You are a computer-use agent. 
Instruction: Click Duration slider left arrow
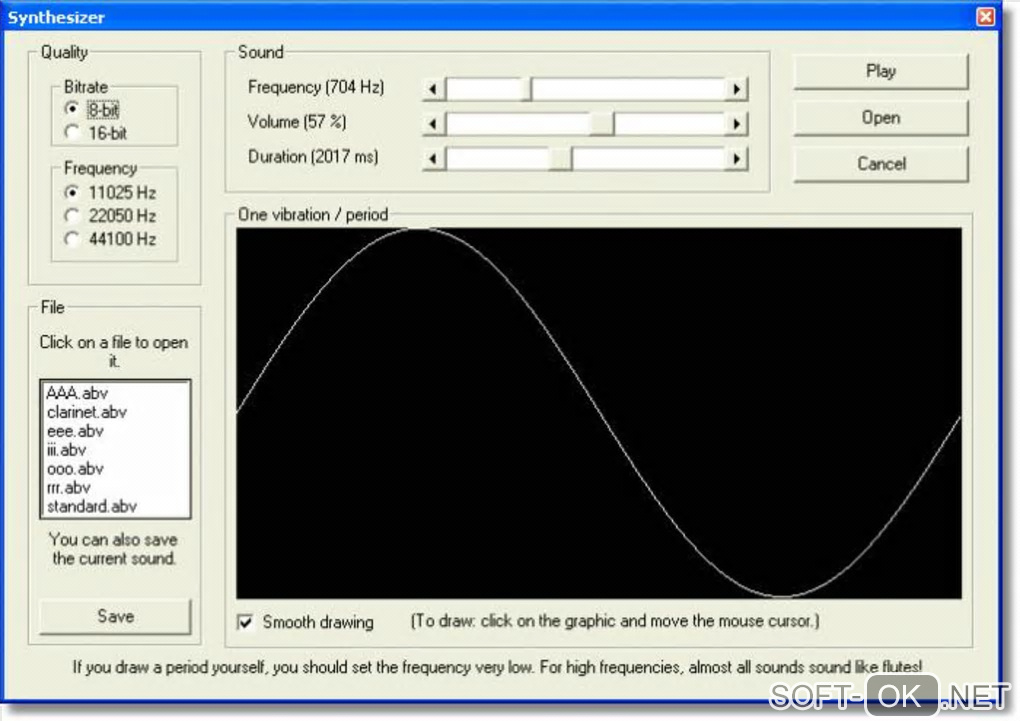click(x=434, y=158)
